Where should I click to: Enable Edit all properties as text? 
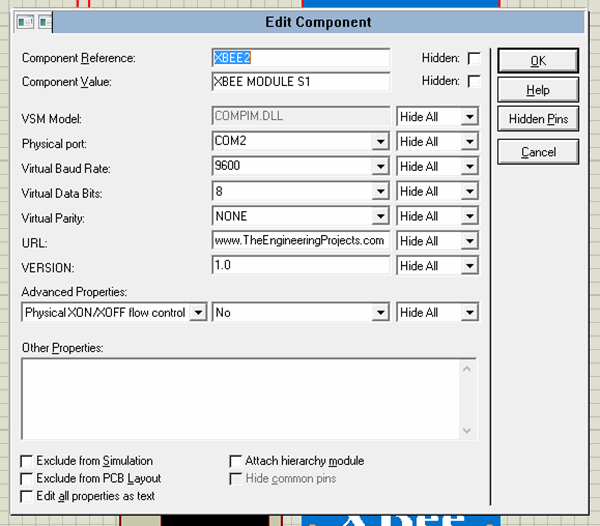click(27, 496)
